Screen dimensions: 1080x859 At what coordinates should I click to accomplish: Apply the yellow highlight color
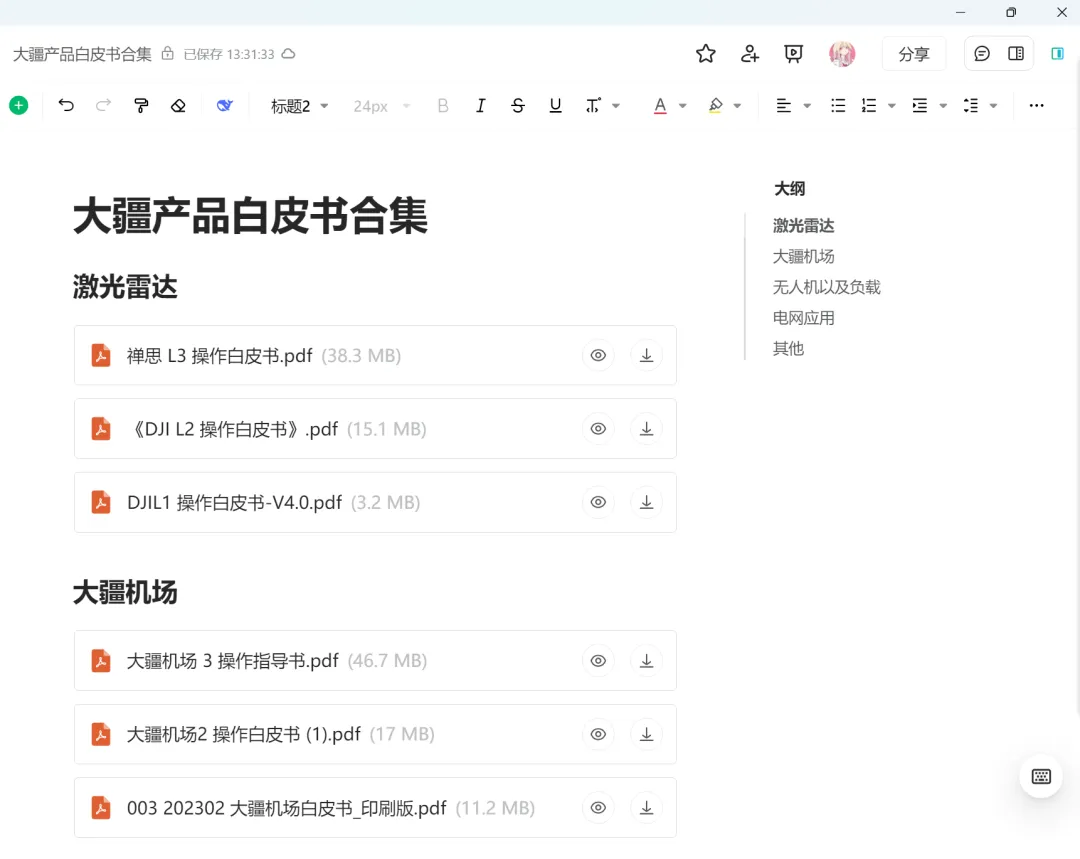point(715,105)
